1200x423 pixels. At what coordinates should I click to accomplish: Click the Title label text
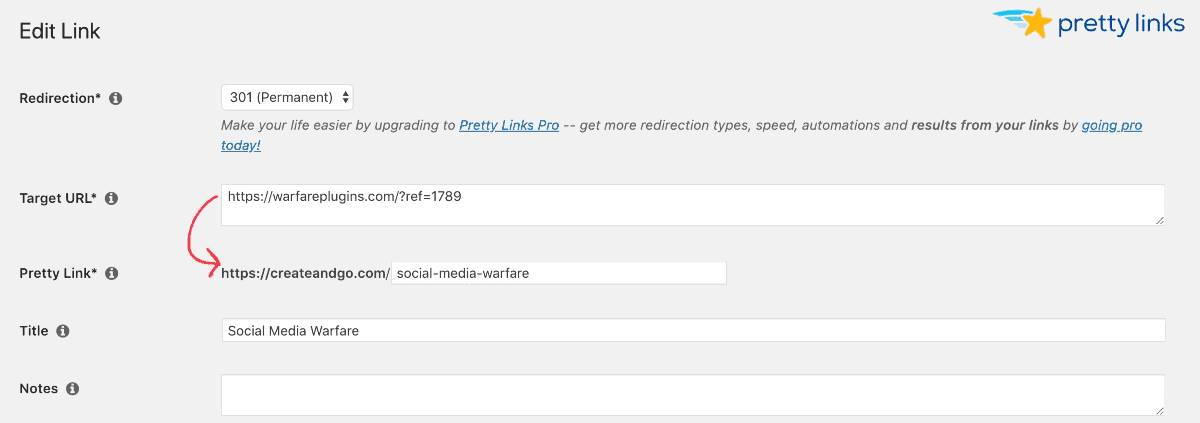[x=34, y=331]
